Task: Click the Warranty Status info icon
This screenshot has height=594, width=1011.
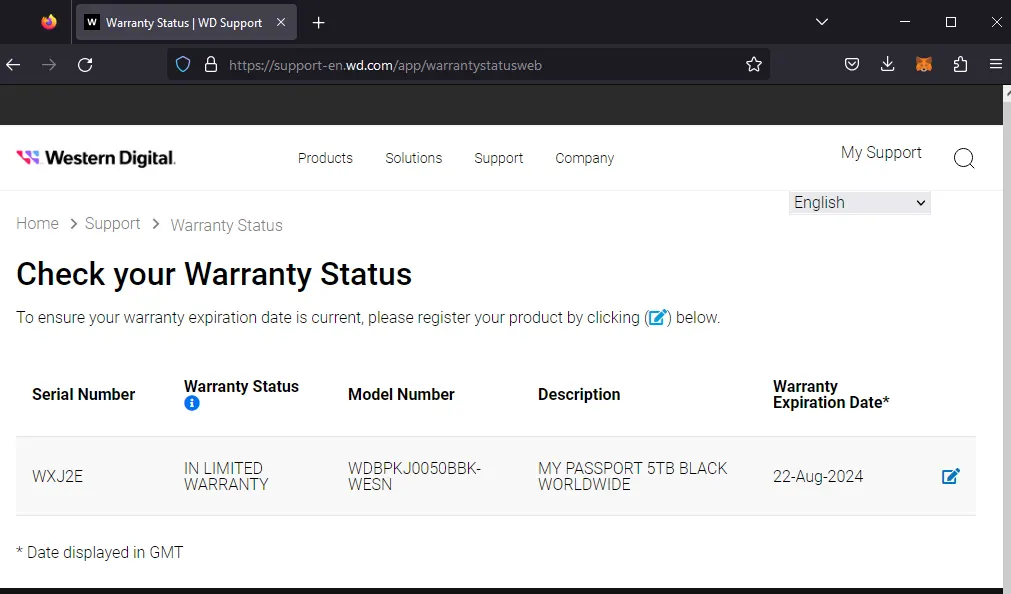Action: tap(191, 403)
